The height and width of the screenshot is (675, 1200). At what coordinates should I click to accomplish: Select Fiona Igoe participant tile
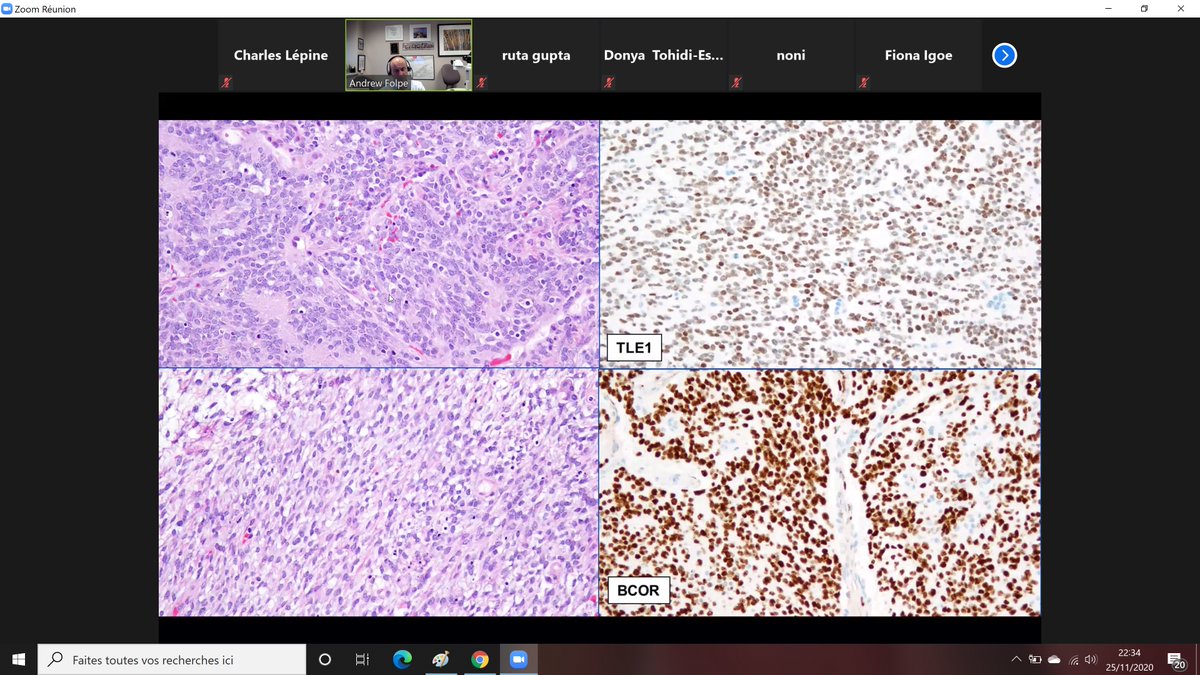[918, 55]
